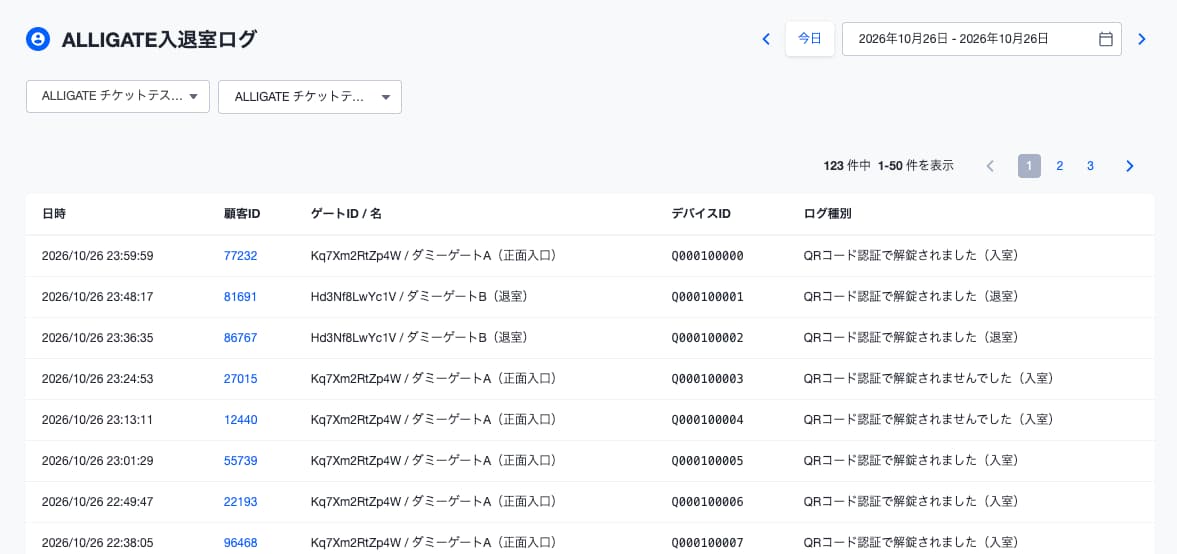Go to next date with right chevron

(x=1142, y=39)
